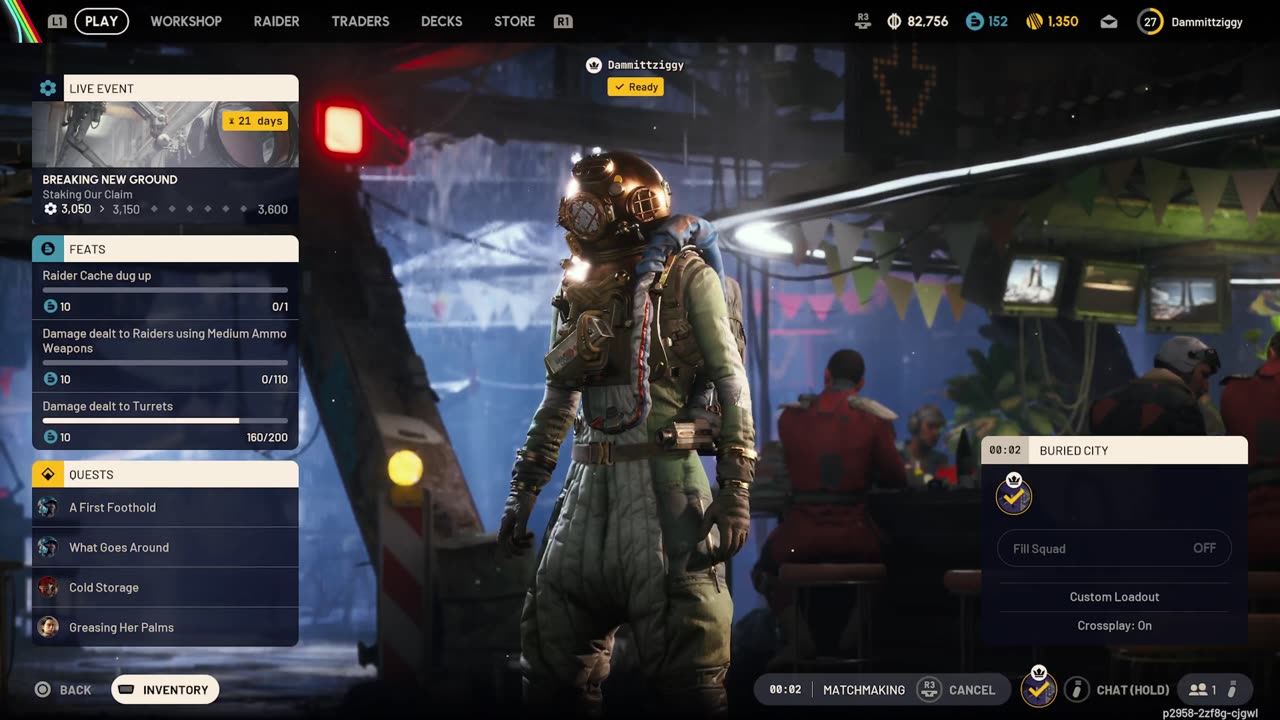Open the mail inbox icon
The width and height of the screenshot is (1280, 720).
(x=1108, y=21)
